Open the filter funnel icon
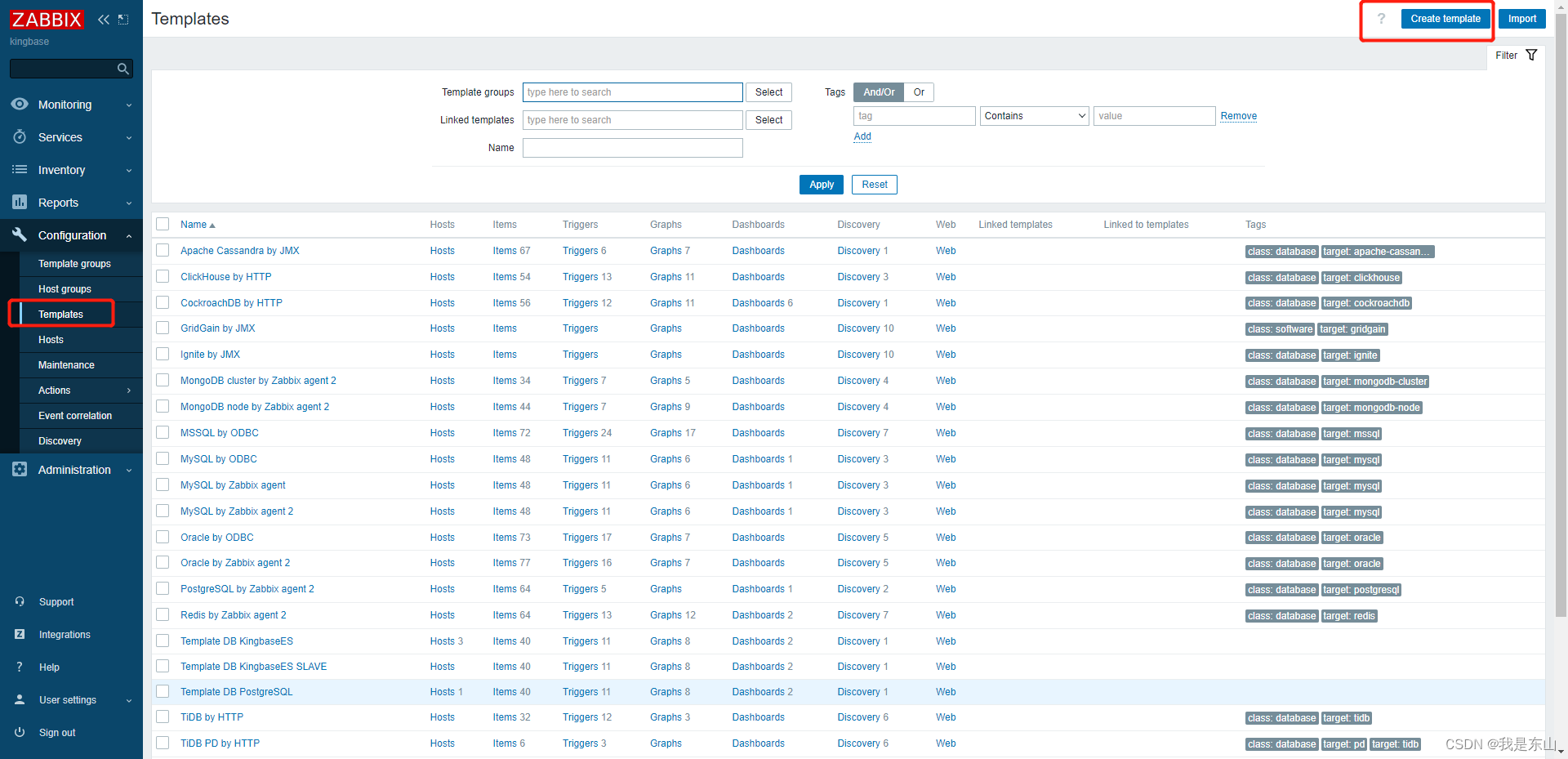 pyautogui.click(x=1531, y=55)
